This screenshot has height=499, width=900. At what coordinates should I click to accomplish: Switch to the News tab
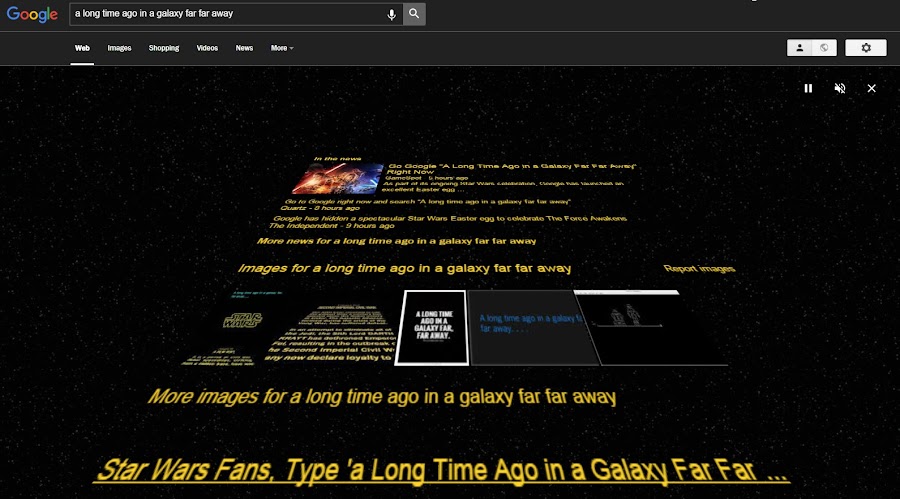click(244, 48)
